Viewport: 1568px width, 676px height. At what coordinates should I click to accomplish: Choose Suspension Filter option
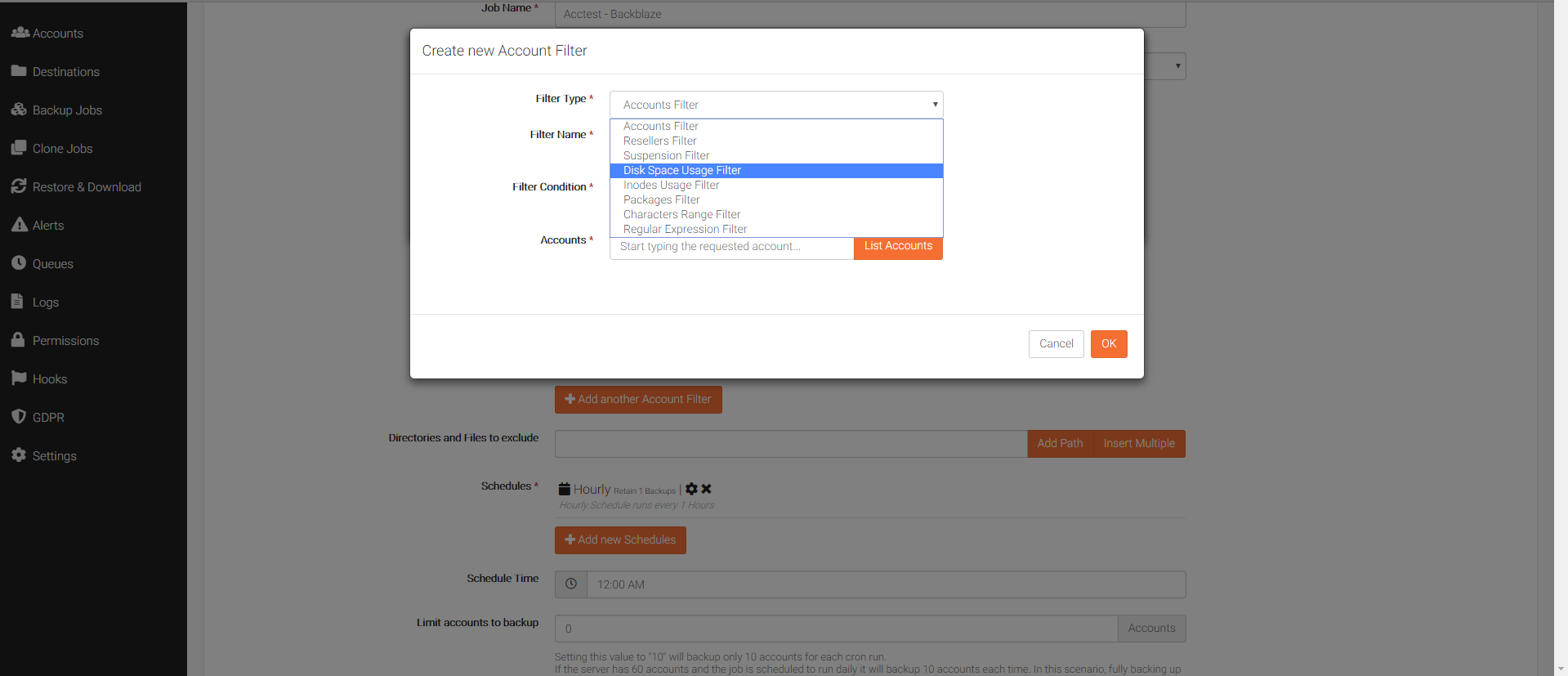[776, 156]
